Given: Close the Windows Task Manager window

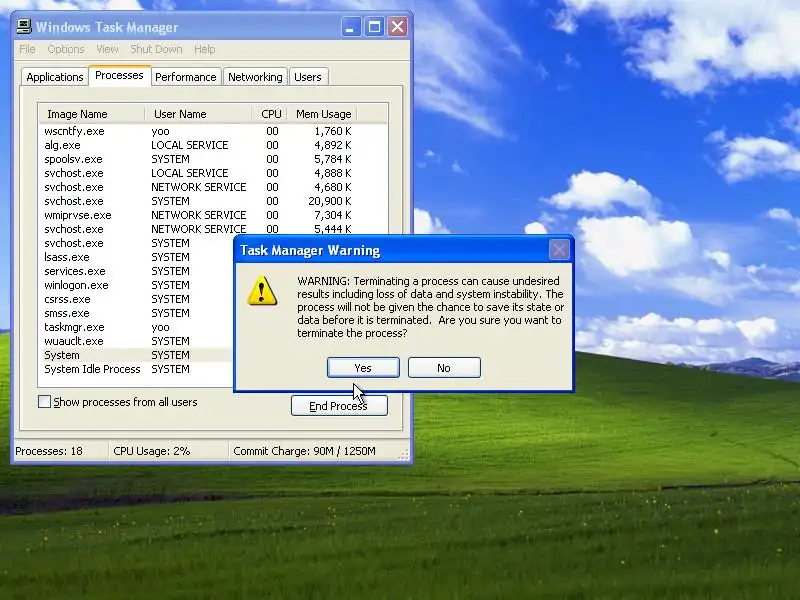Looking at the screenshot, I should point(397,27).
